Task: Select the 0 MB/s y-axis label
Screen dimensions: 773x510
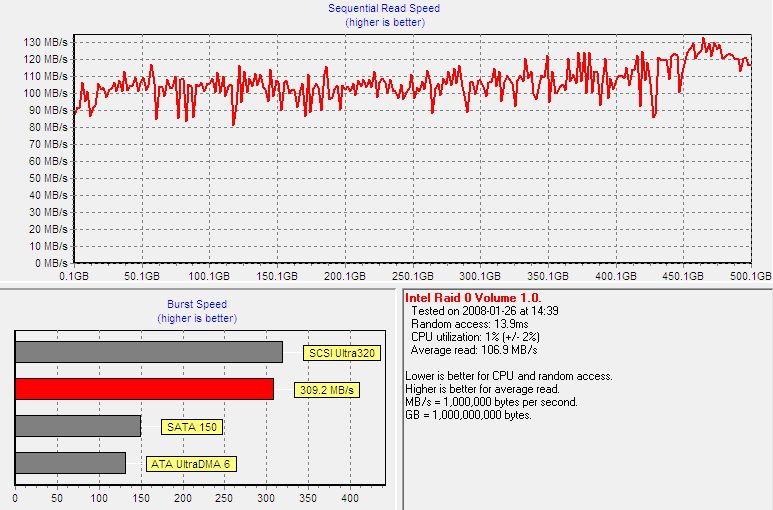Action: point(48,262)
